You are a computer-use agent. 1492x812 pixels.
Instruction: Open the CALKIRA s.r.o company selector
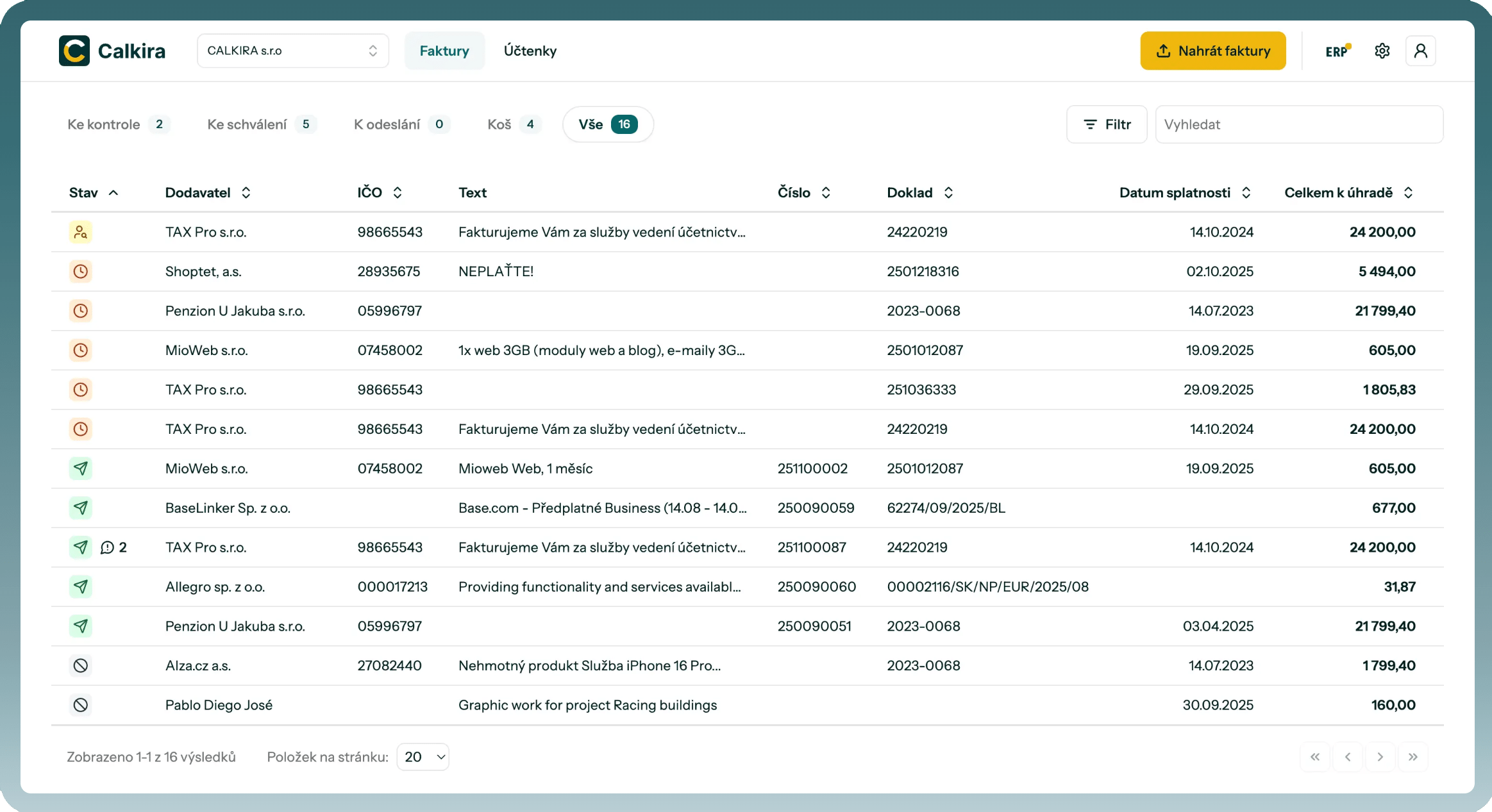pos(292,51)
